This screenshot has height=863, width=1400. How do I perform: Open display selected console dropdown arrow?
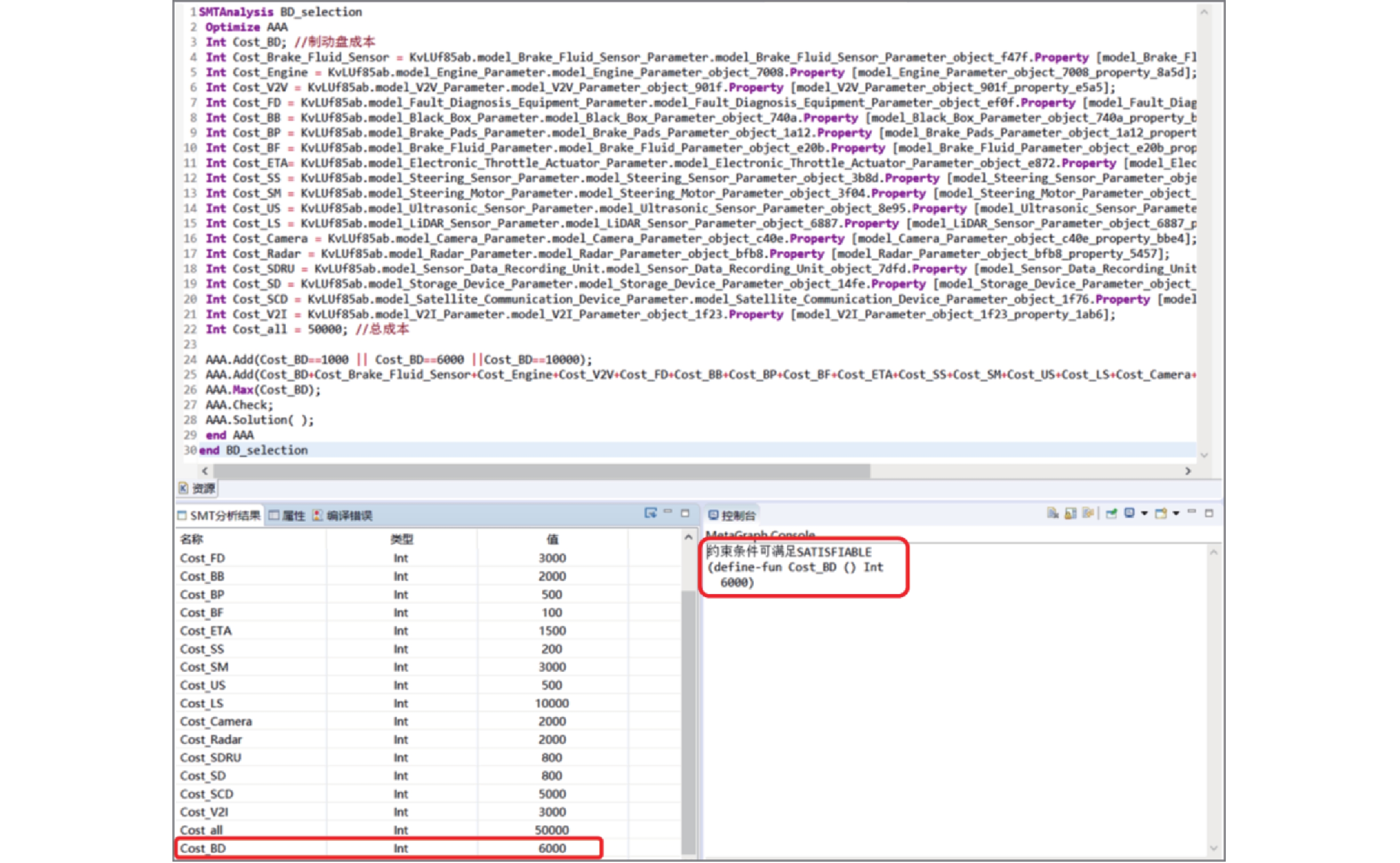[1144, 514]
